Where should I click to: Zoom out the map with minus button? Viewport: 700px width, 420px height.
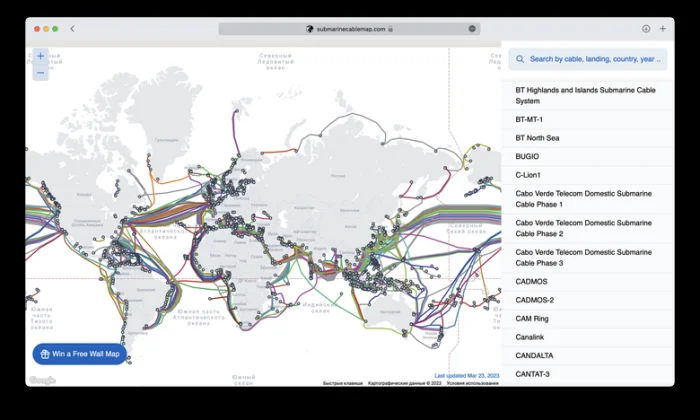[41, 73]
